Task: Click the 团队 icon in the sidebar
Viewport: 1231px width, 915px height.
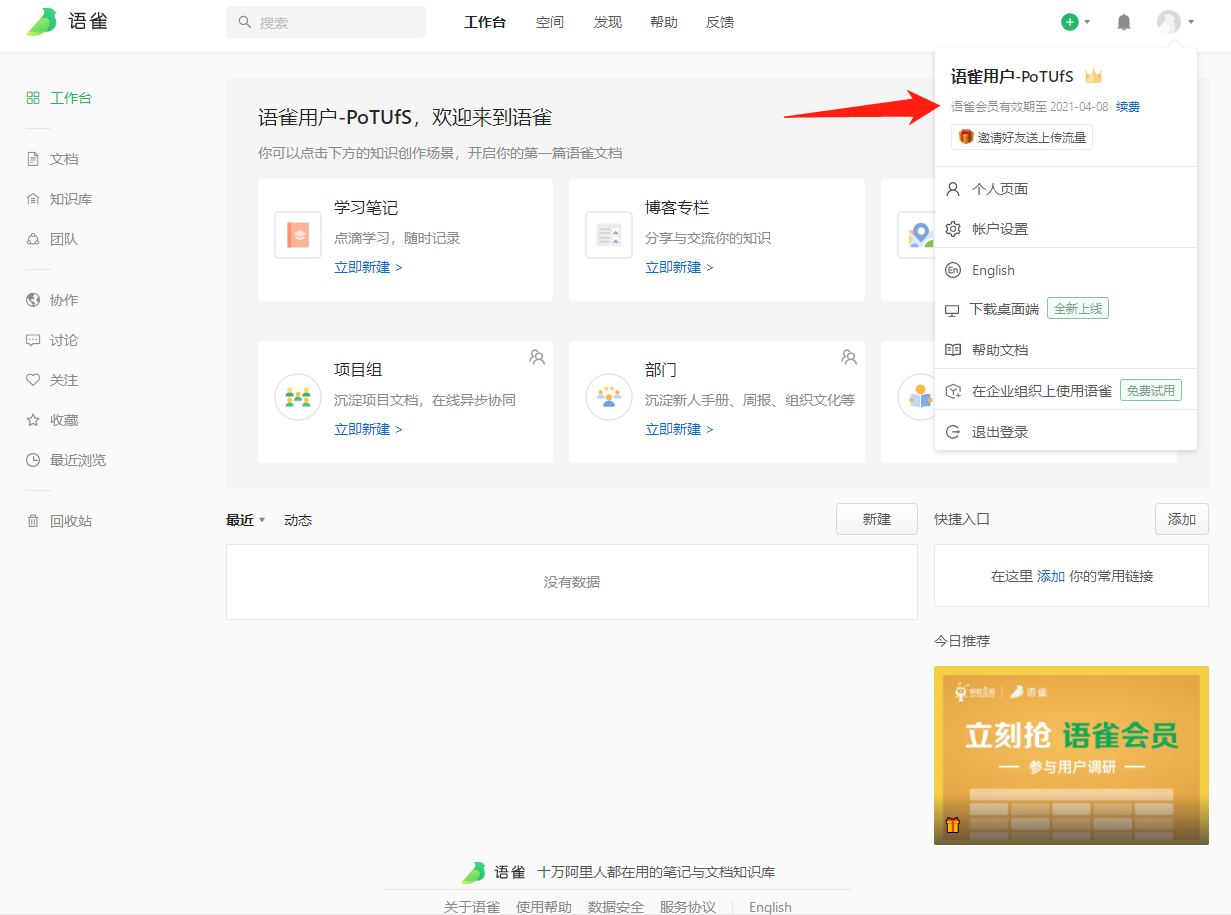Action: pyautogui.click(x=33, y=239)
